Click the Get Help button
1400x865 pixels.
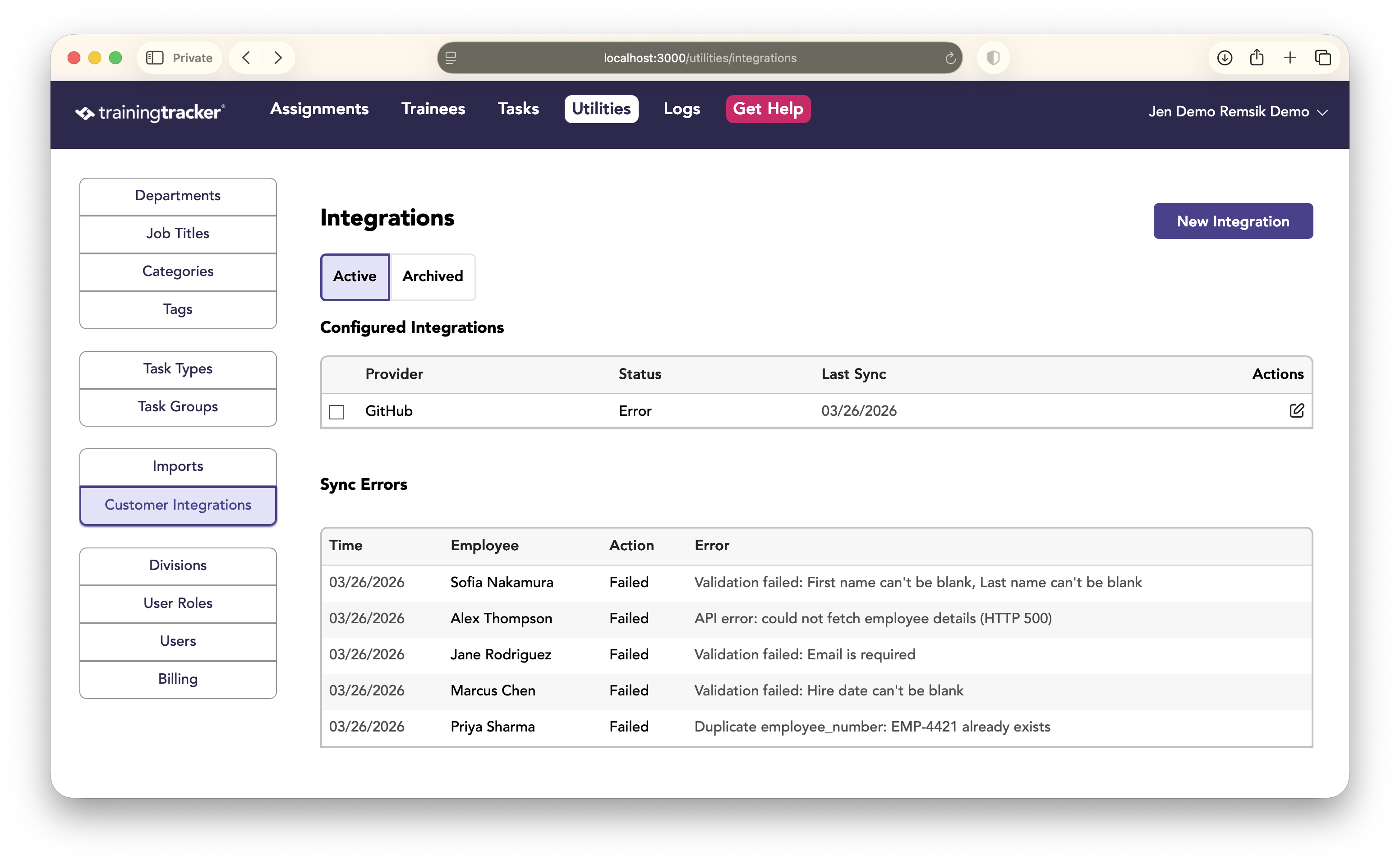pos(768,109)
